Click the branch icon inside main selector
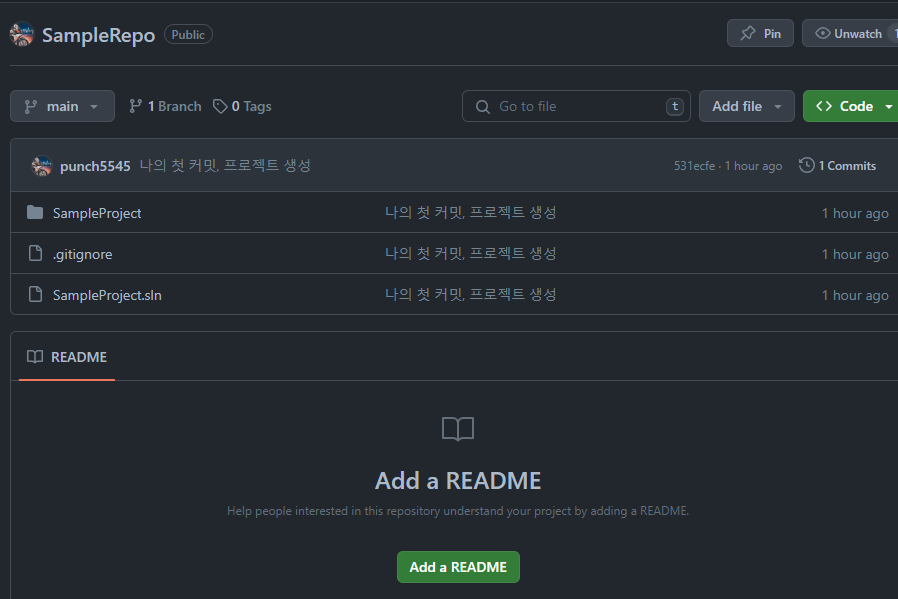The height and width of the screenshot is (599, 898). [x=30, y=107]
